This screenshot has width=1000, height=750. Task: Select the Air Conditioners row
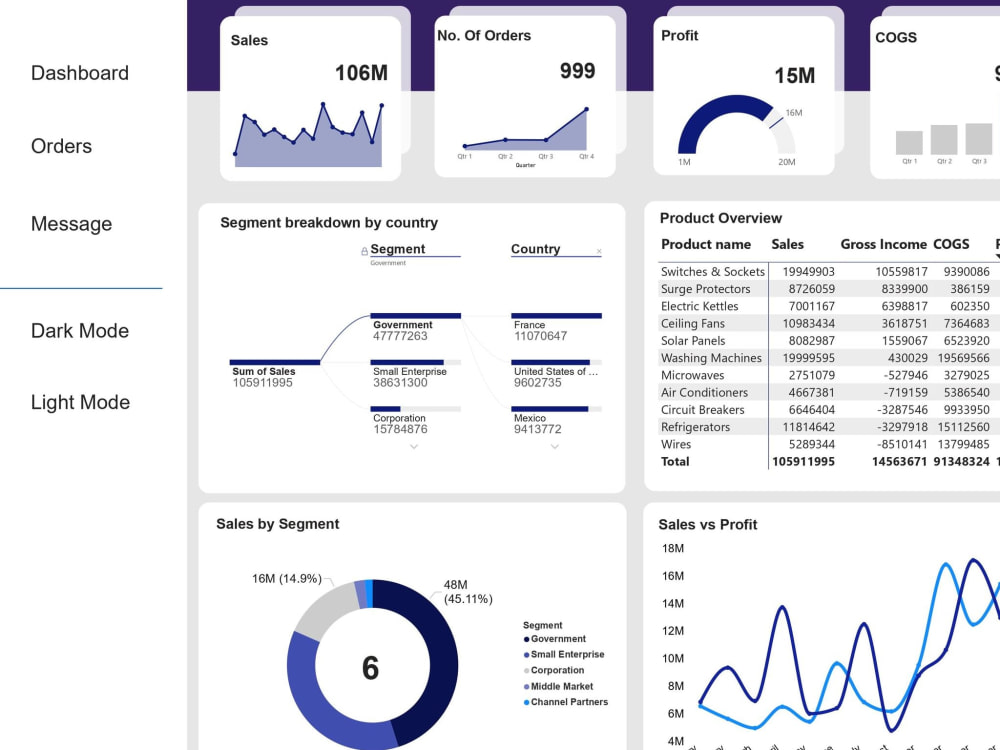pyautogui.click(x=829, y=392)
